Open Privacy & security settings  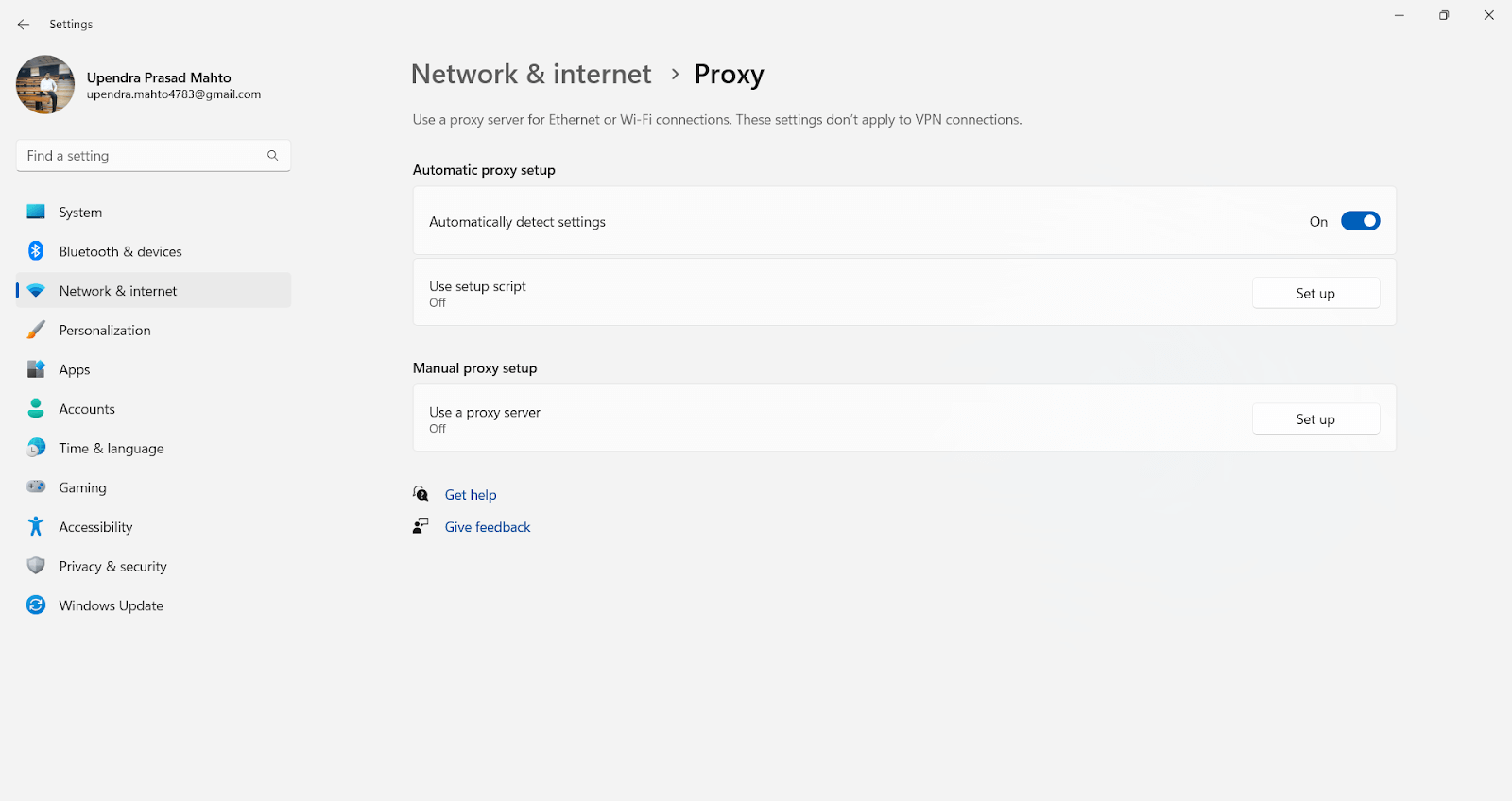coord(112,566)
